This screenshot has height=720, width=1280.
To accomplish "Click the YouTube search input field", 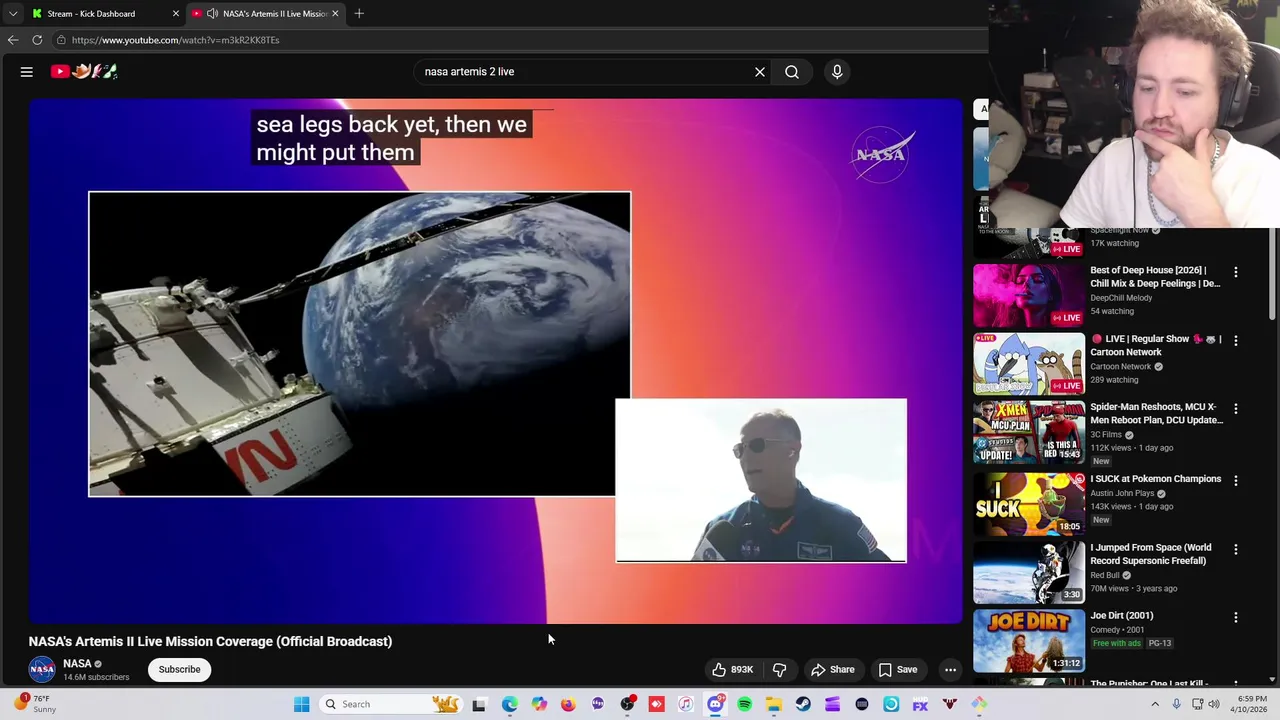I will 585,72.
